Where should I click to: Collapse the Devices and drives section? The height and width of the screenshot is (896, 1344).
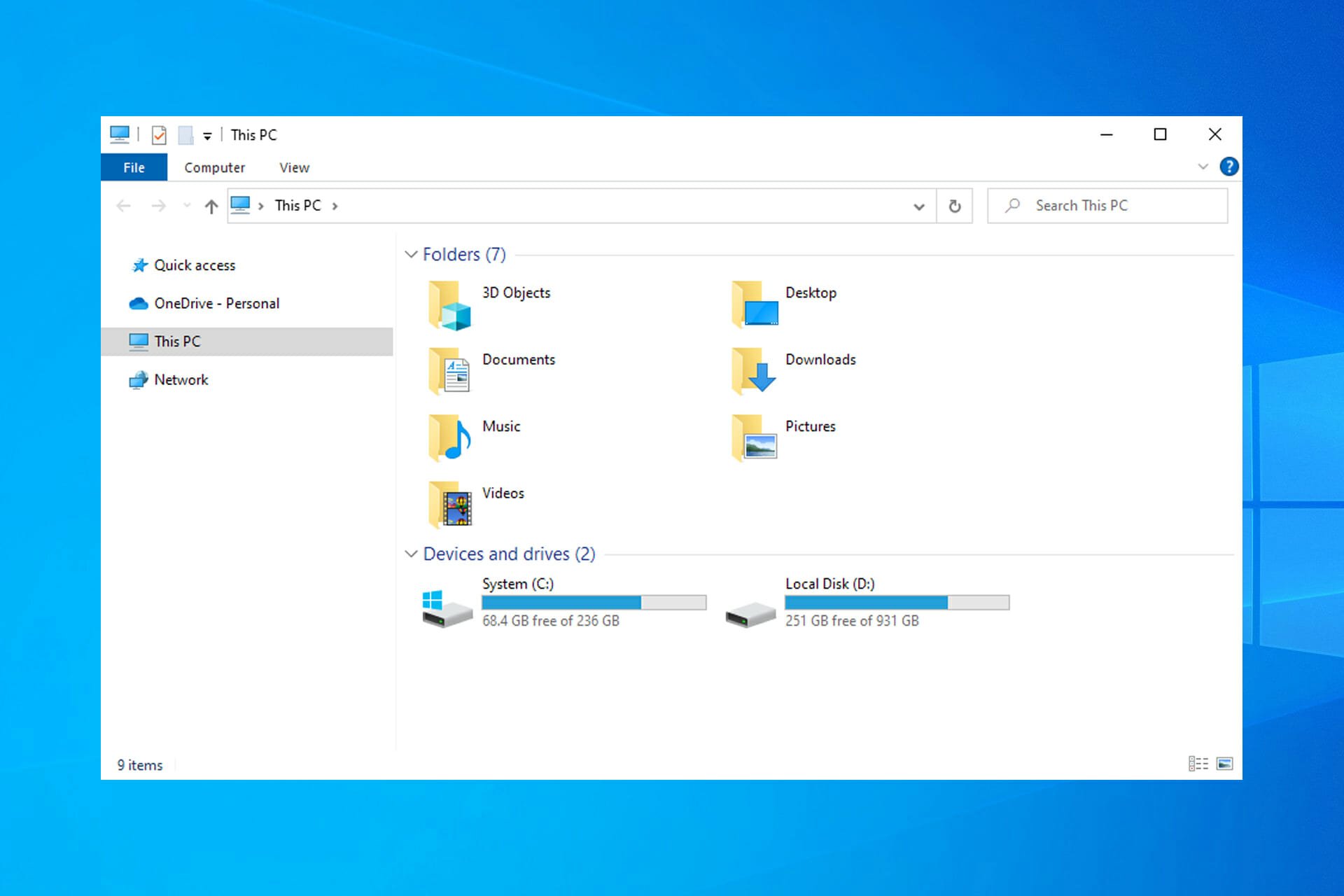point(412,553)
